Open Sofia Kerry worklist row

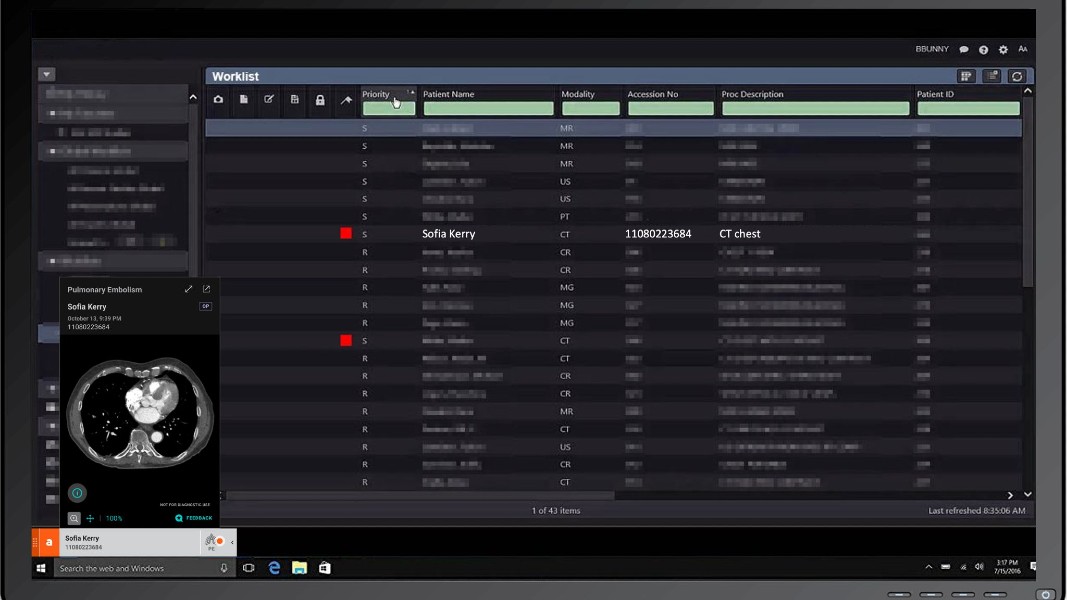448,234
